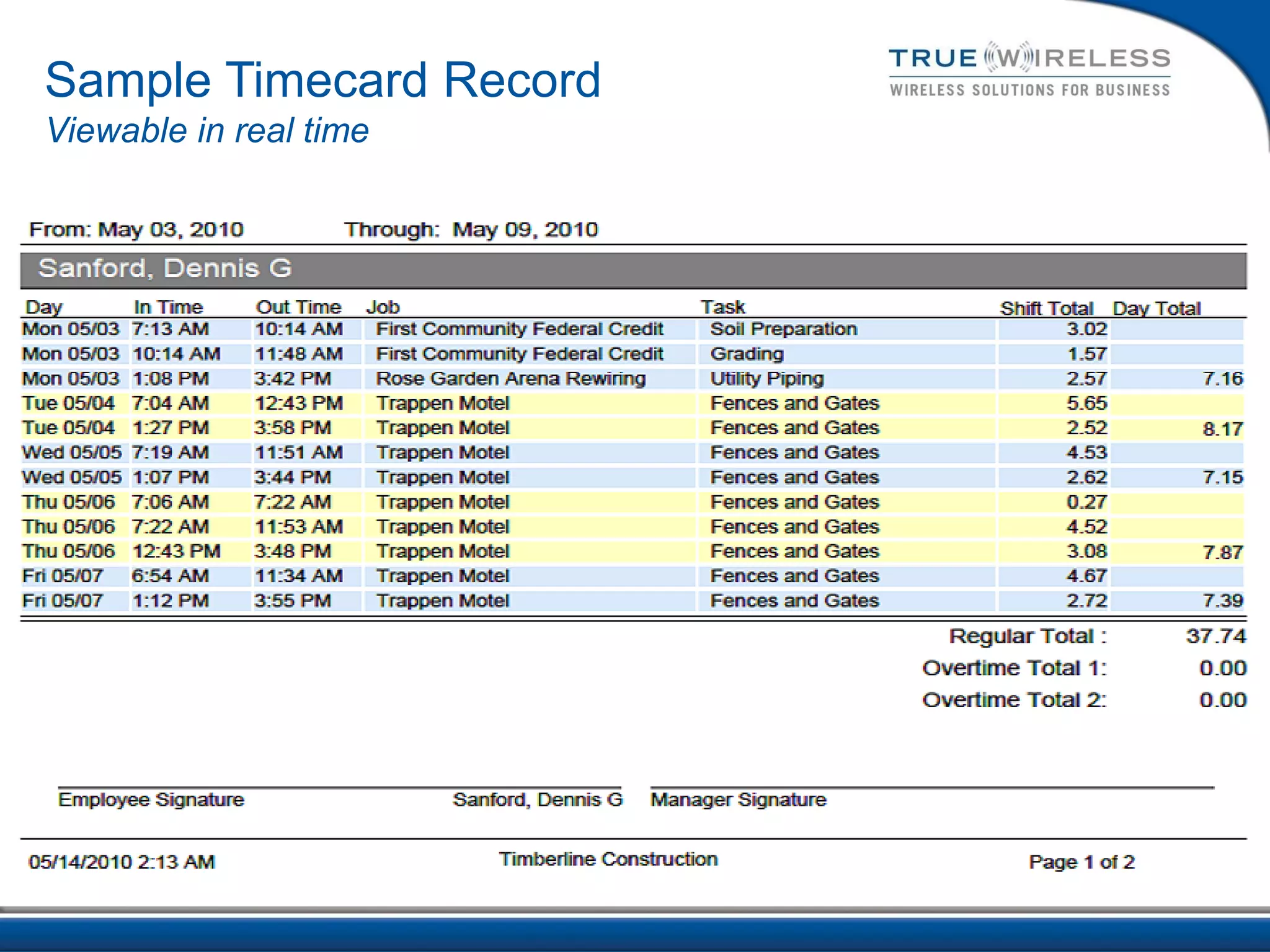1270x952 pixels.
Task: Click 'Wireless Solutions for Business' tagline
Action: tap(1030, 90)
